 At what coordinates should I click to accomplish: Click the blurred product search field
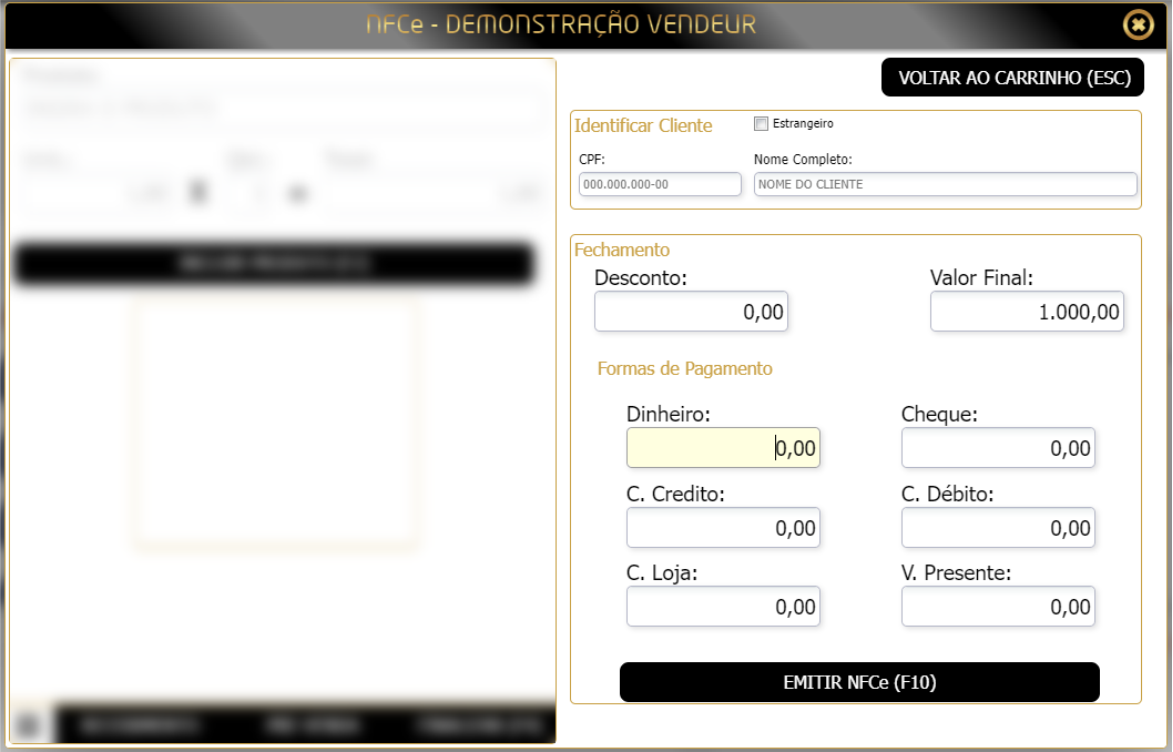coord(281,109)
